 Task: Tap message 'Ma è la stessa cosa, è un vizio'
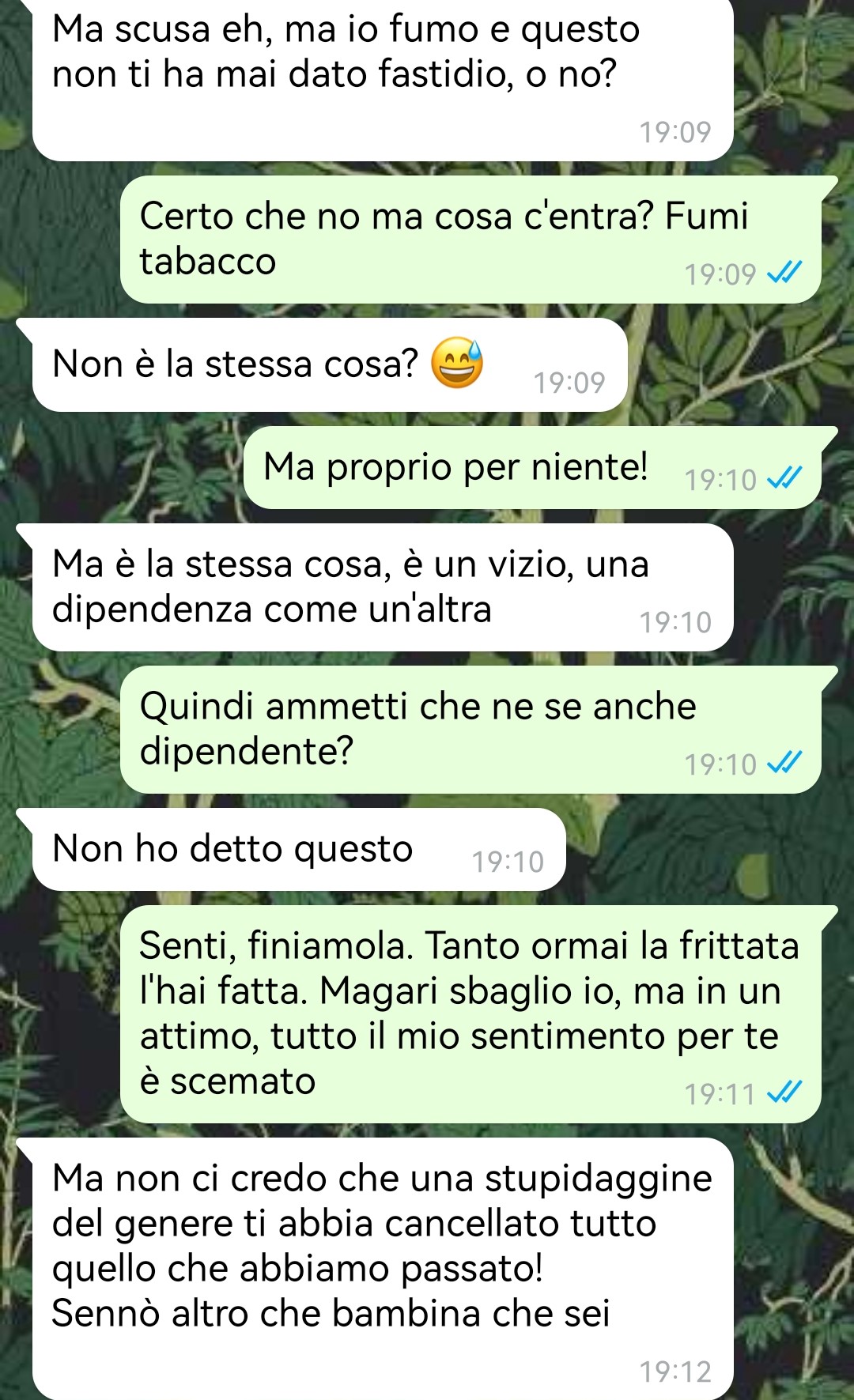(383, 587)
